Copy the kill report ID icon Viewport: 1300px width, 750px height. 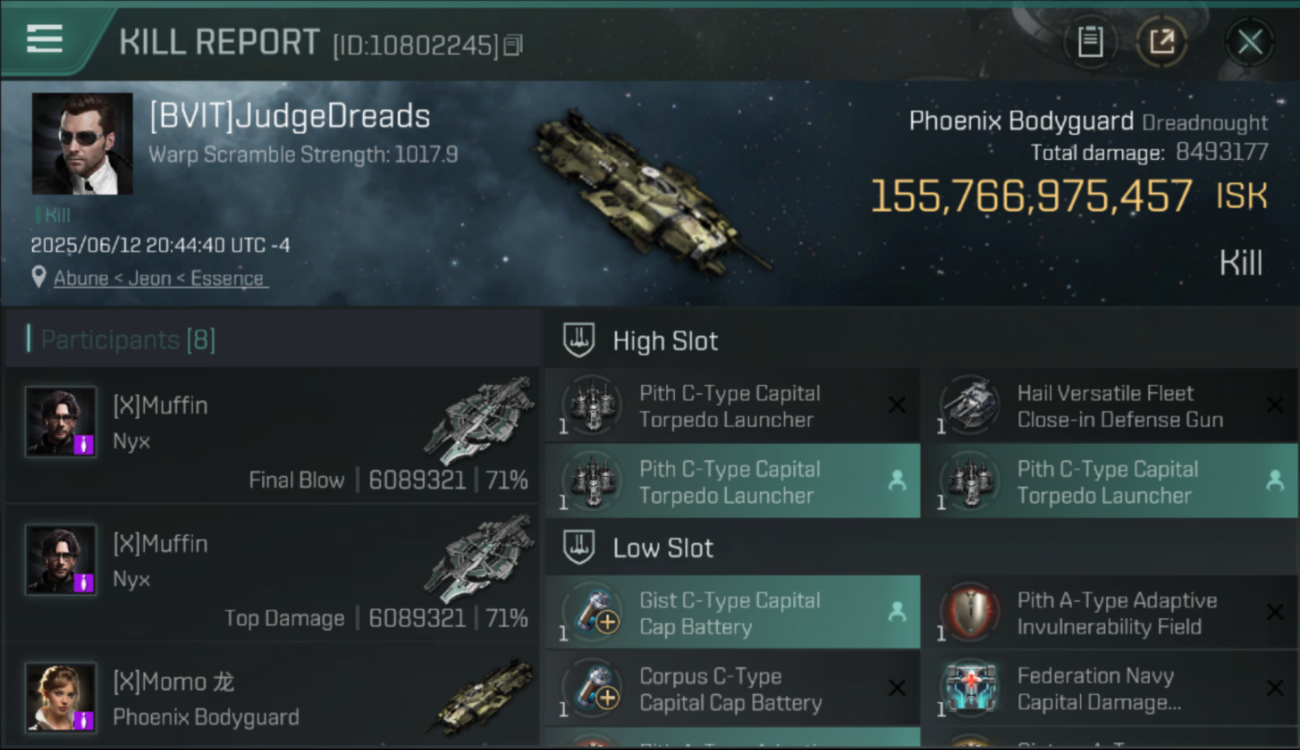[513, 45]
